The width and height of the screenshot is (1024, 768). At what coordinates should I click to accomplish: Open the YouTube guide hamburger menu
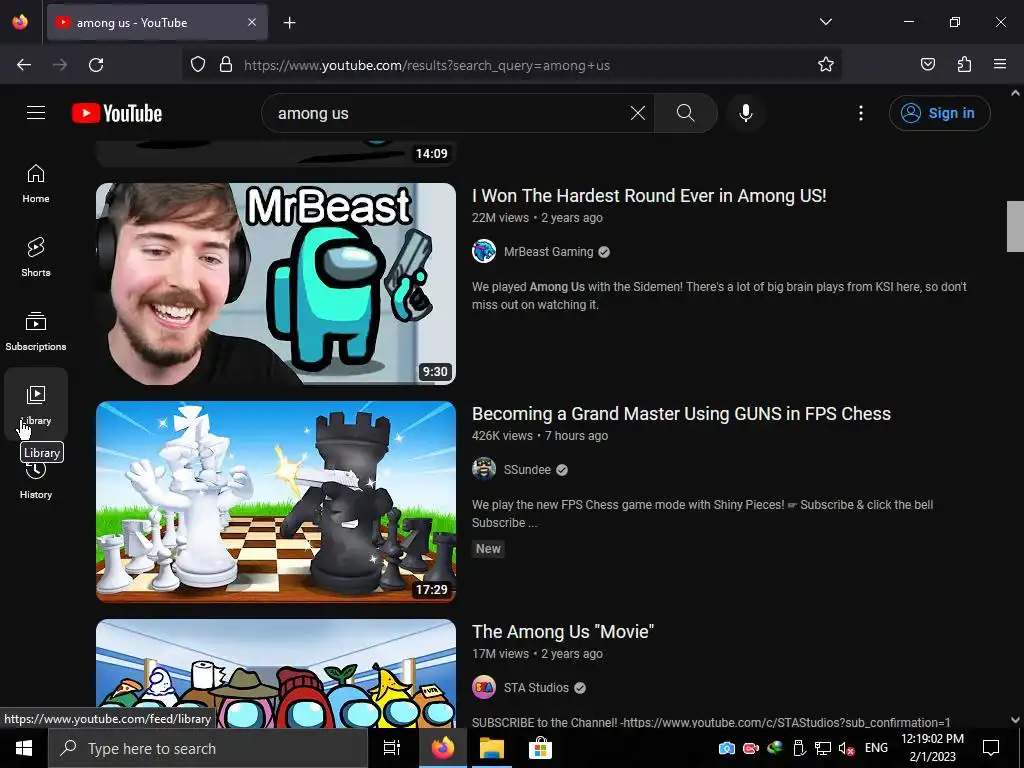point(36,113)
